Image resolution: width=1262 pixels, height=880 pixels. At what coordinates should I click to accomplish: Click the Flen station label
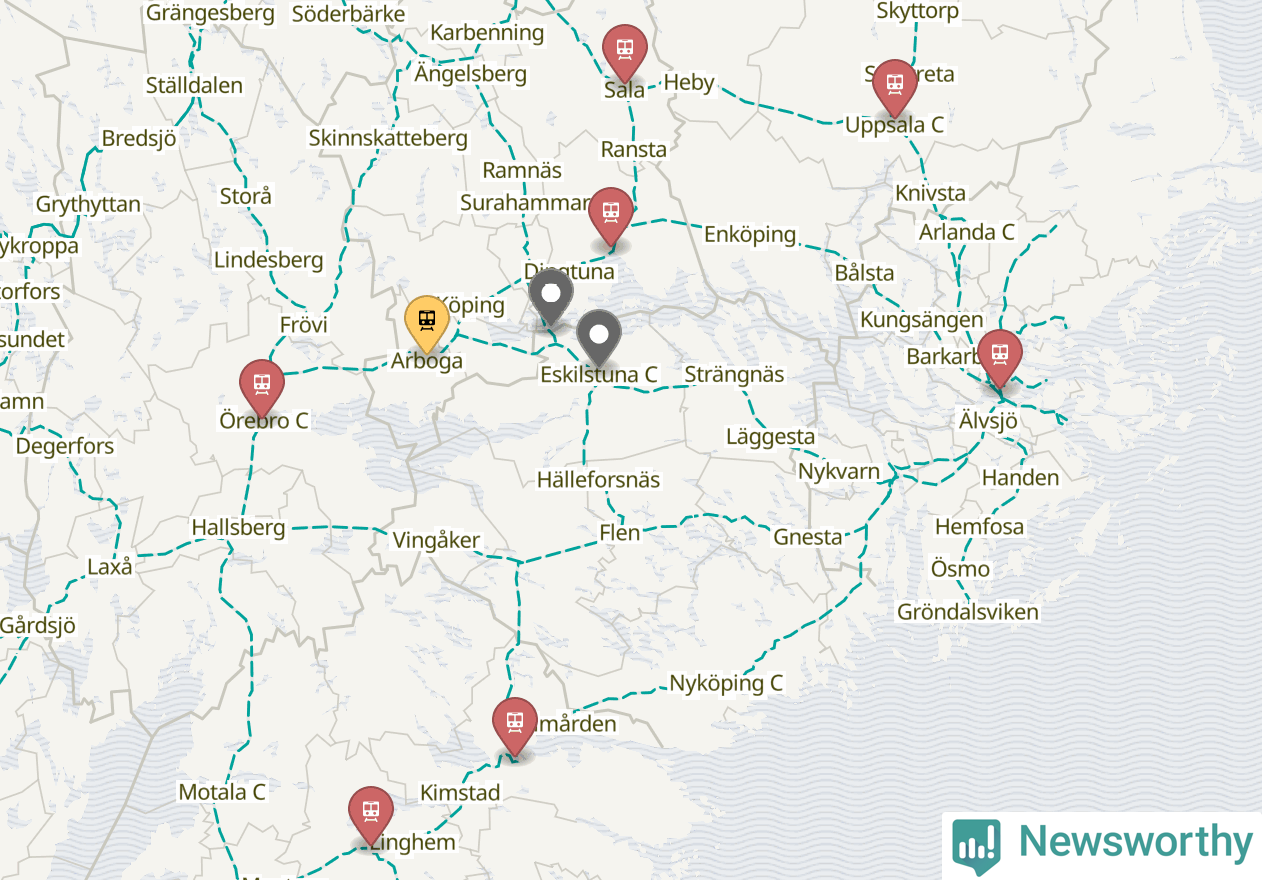(x=620, y=533)
